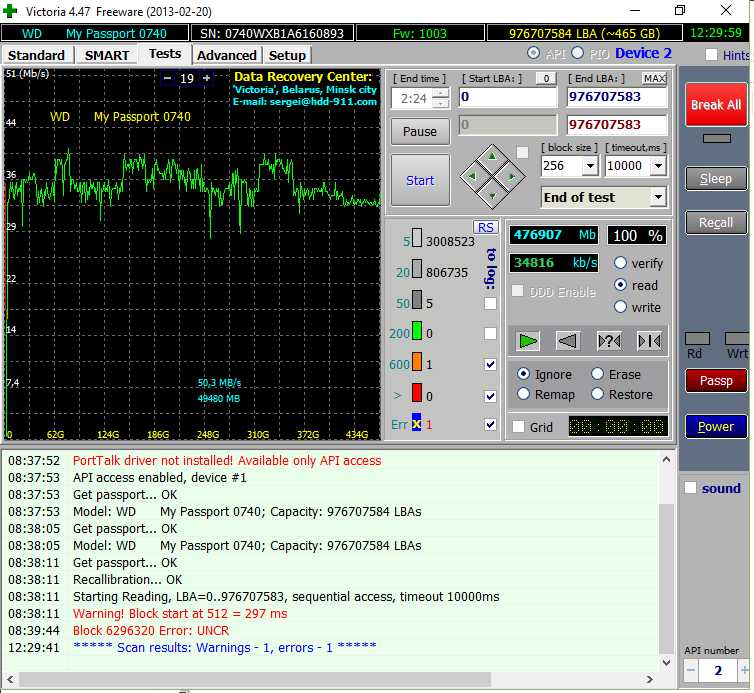The image size is (754, 693).
Task: Click the blue Power button
Action: pyautogui.click(x=716, y=426)
